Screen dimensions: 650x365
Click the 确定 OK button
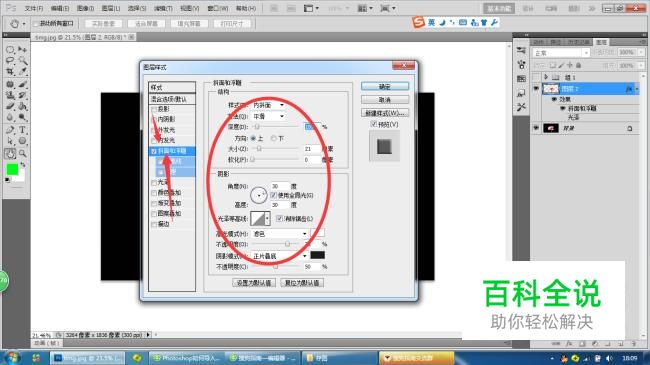click(385, 86)
